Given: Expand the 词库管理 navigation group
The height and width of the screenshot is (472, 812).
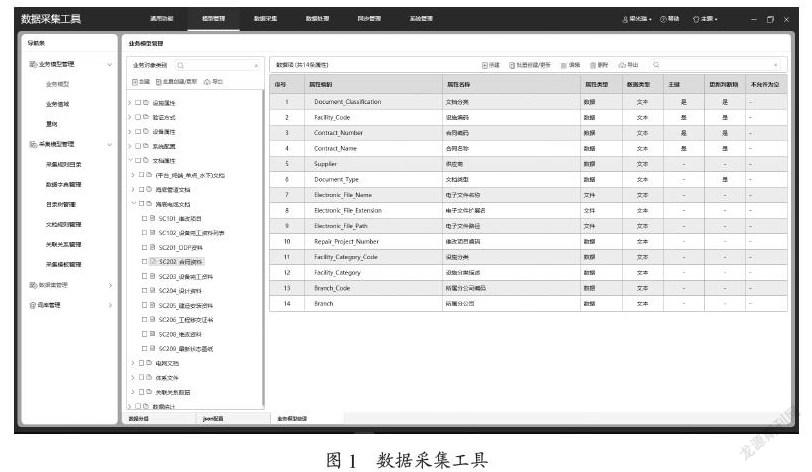Looking at the screenshot, I should (x=110, y=305).
